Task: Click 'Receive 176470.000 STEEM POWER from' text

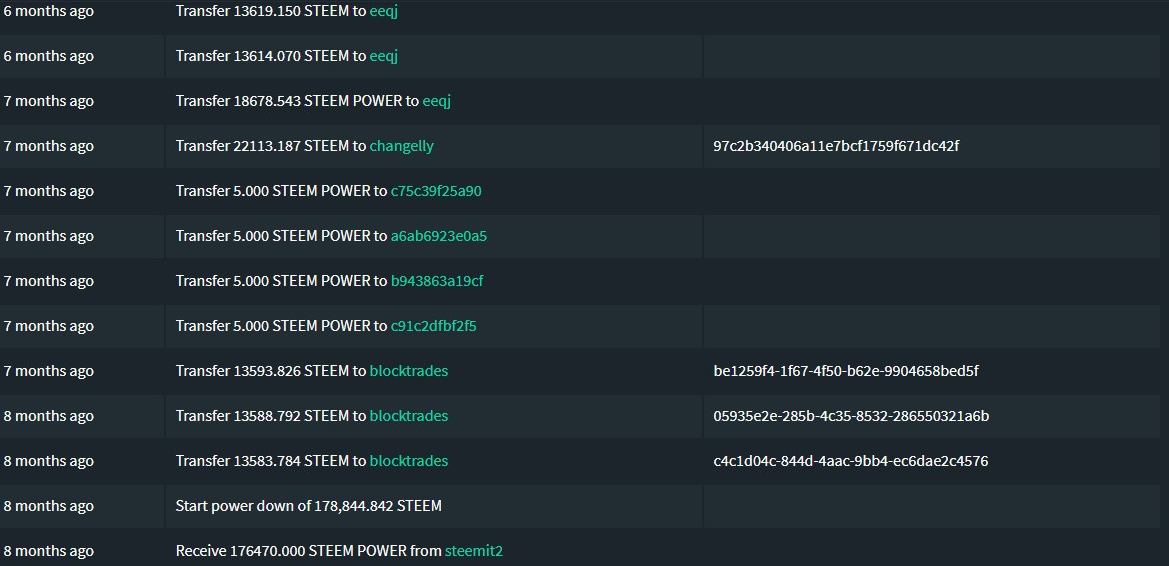Action: pyautogui.click(x=309, y=551)
